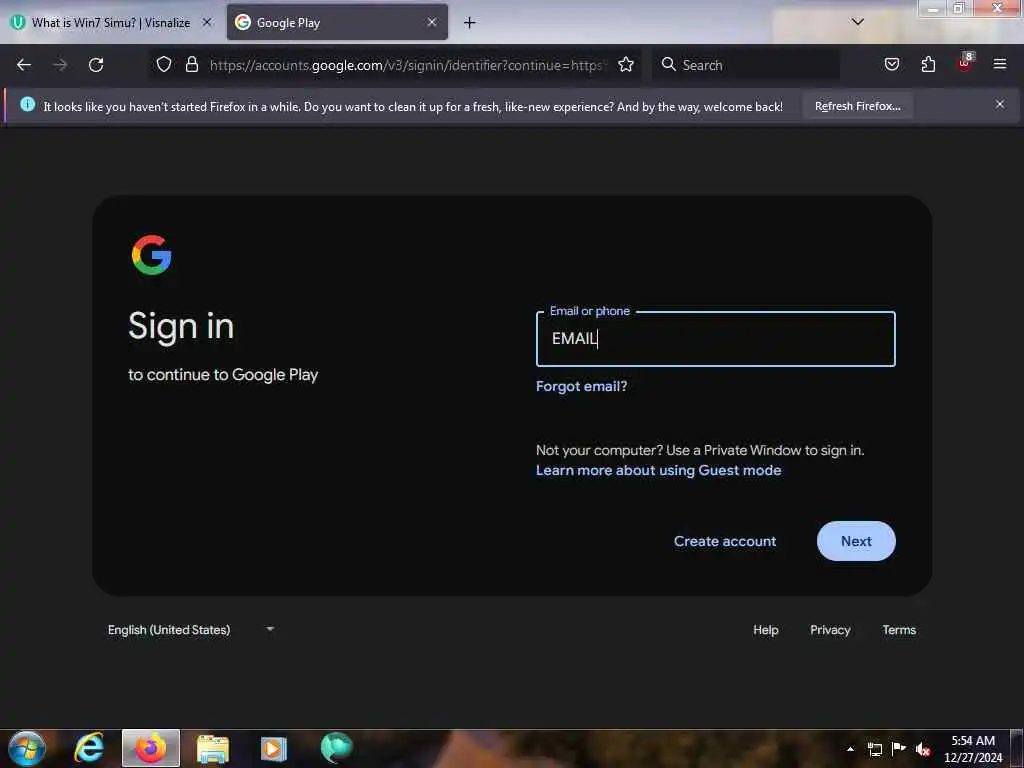This screenshot has height=768, width=1024.
Task: Open the Help link
Action: 765,630
